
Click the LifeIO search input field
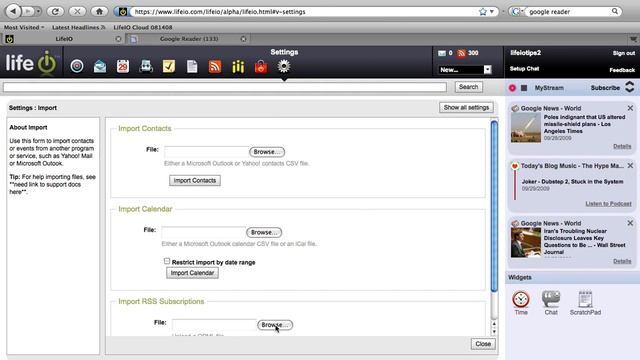click(225, 87)
